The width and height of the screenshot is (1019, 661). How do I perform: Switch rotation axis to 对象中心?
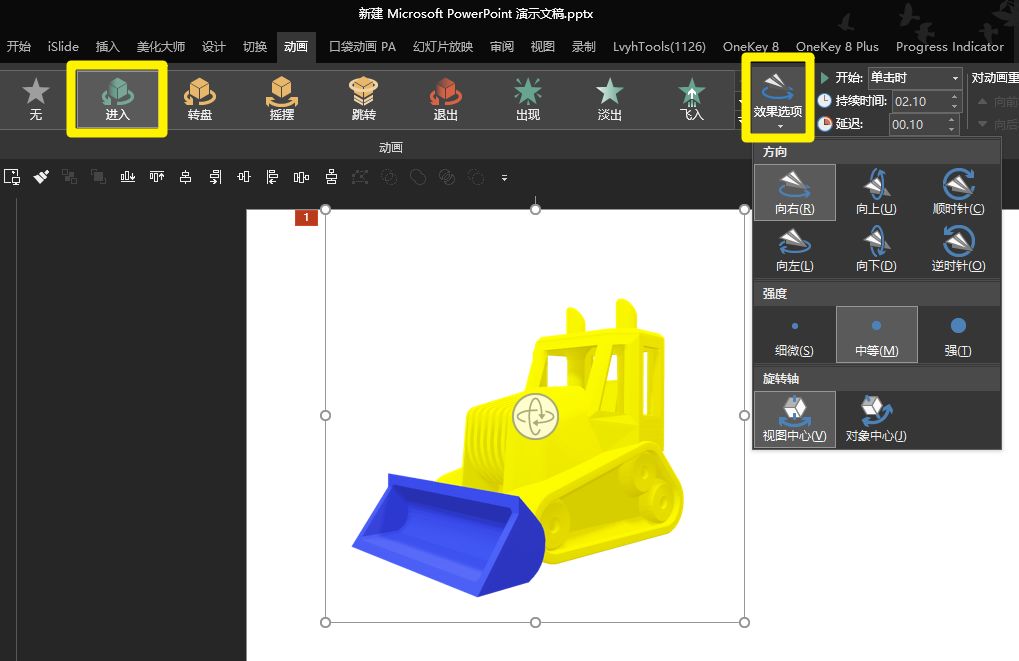(876, 419)
